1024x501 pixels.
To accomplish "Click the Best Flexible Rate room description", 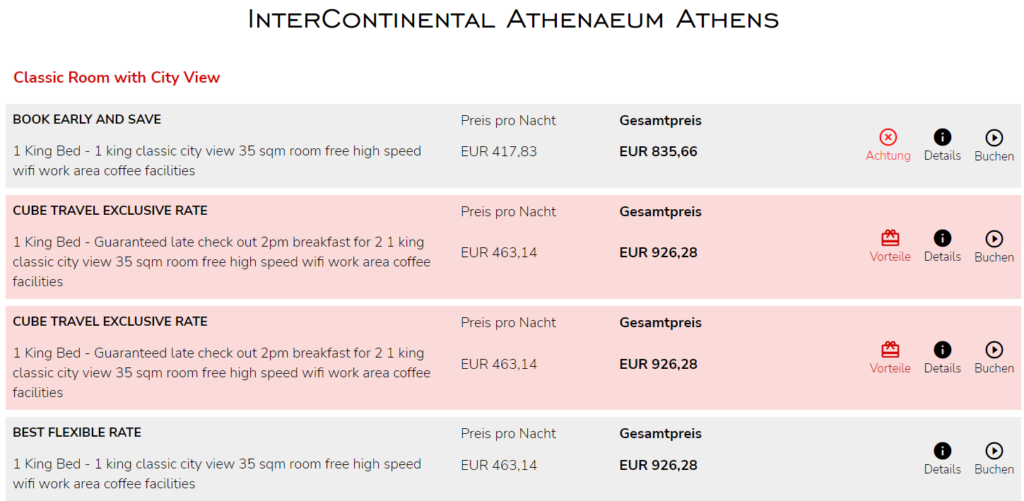I will (x=217, y=474).
